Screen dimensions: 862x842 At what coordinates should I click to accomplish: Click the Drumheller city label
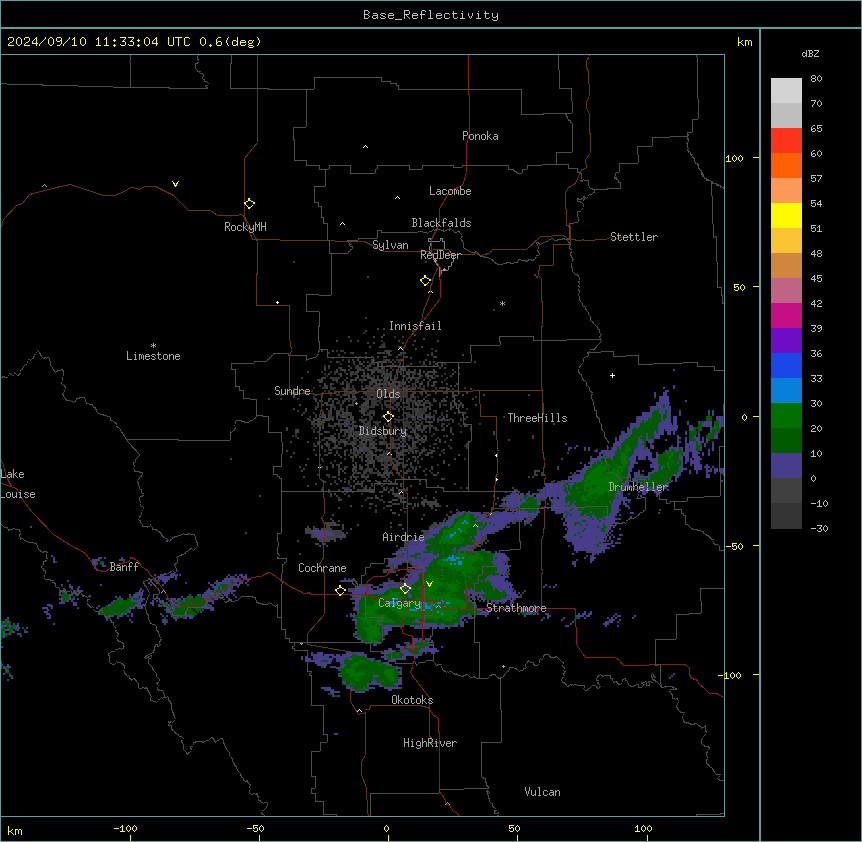coord(638,487)
